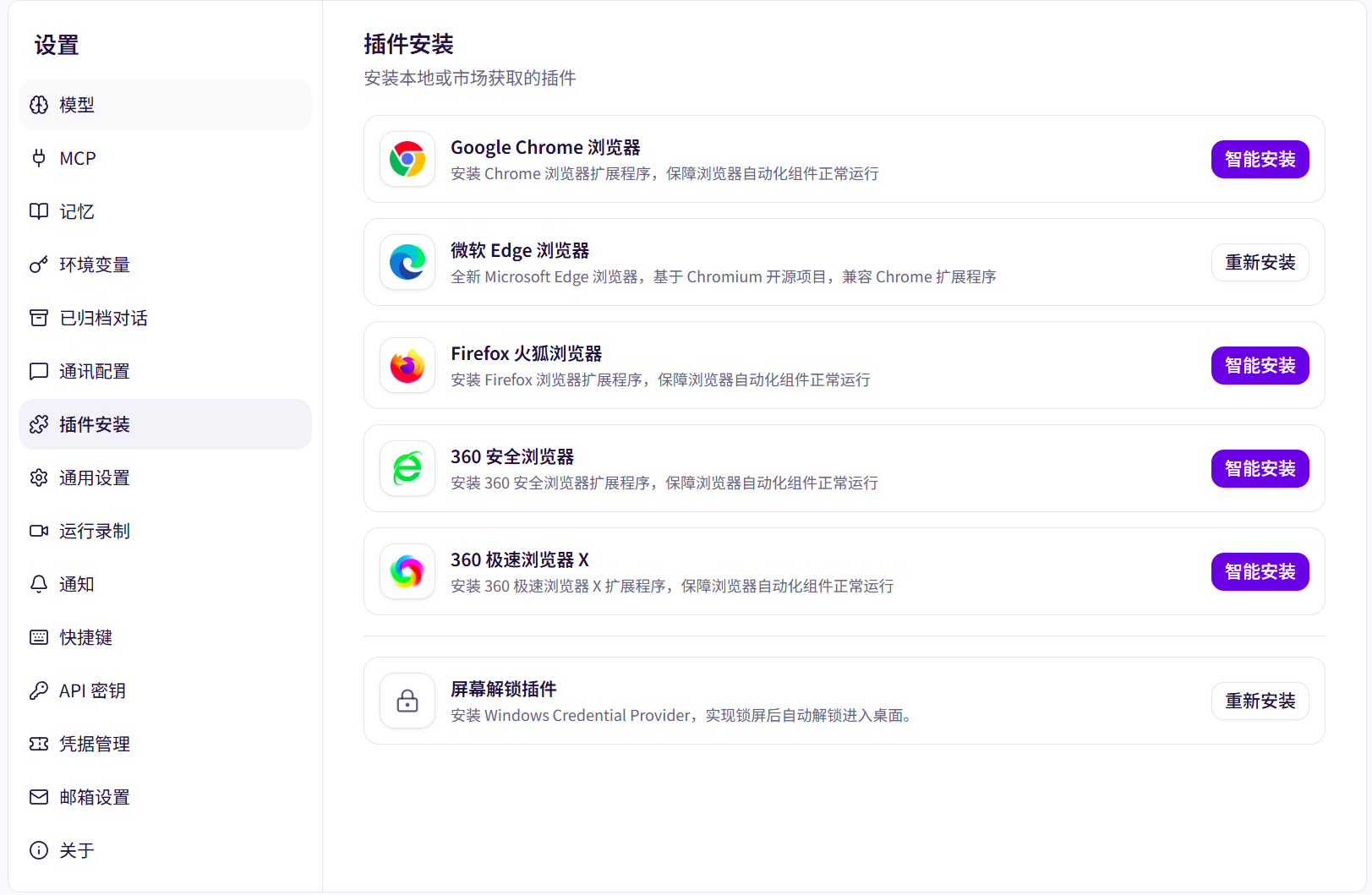Screen dimensions: 1372x895
Task: Click the '安装 Chrome 浏览器扩展程序' description text
Action: 664,173
